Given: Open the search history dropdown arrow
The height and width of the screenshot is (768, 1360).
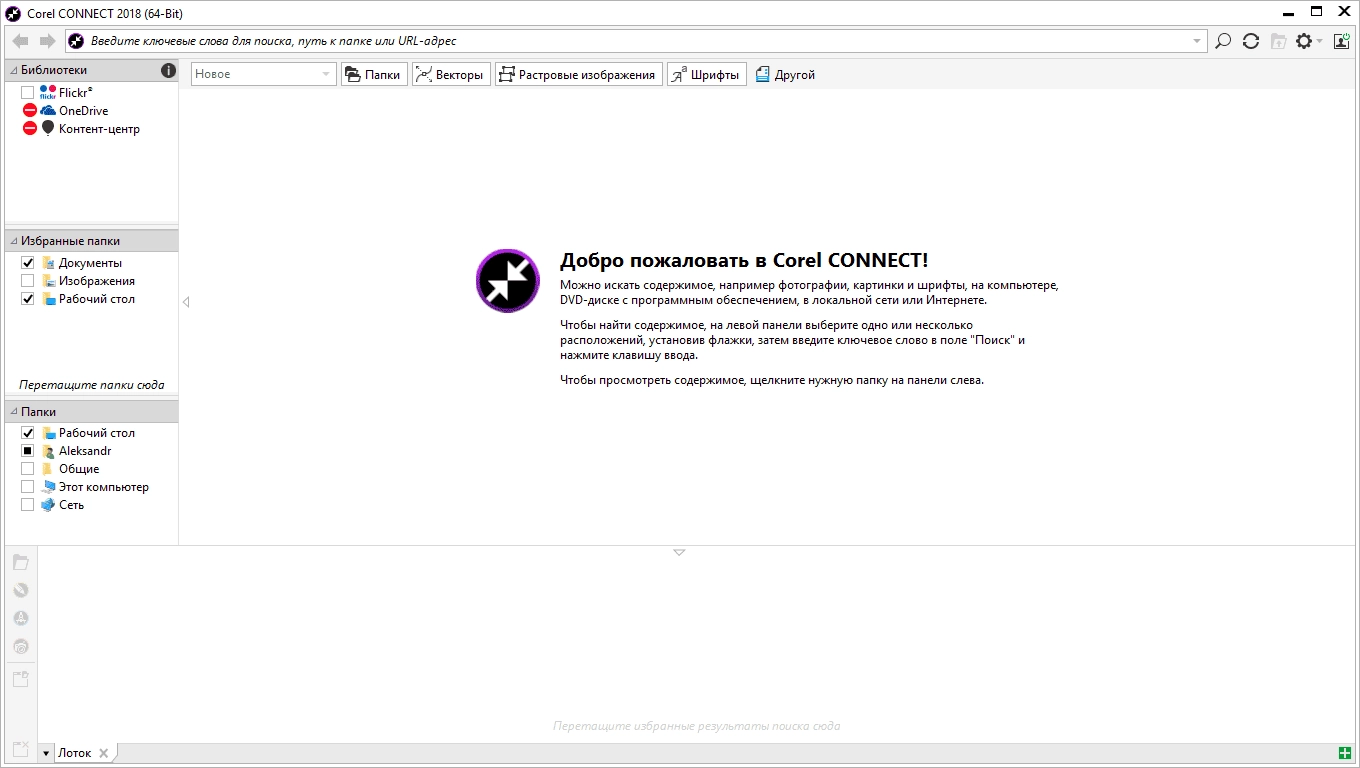Looking at the screenshot, I should (x=1198, y=41).
